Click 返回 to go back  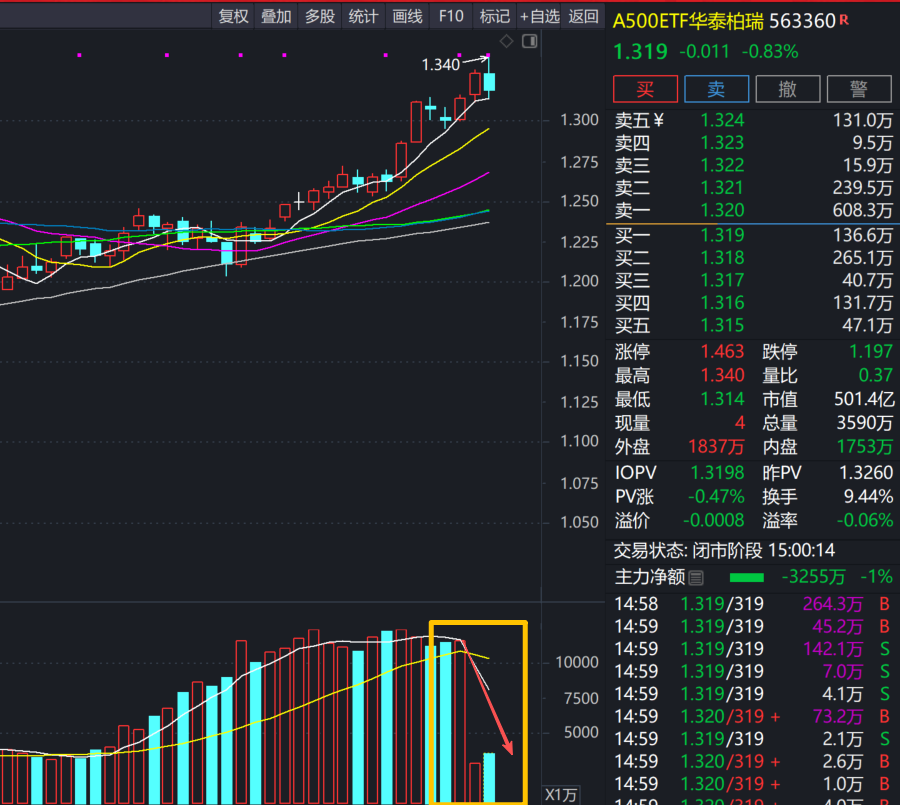(583, 16)
